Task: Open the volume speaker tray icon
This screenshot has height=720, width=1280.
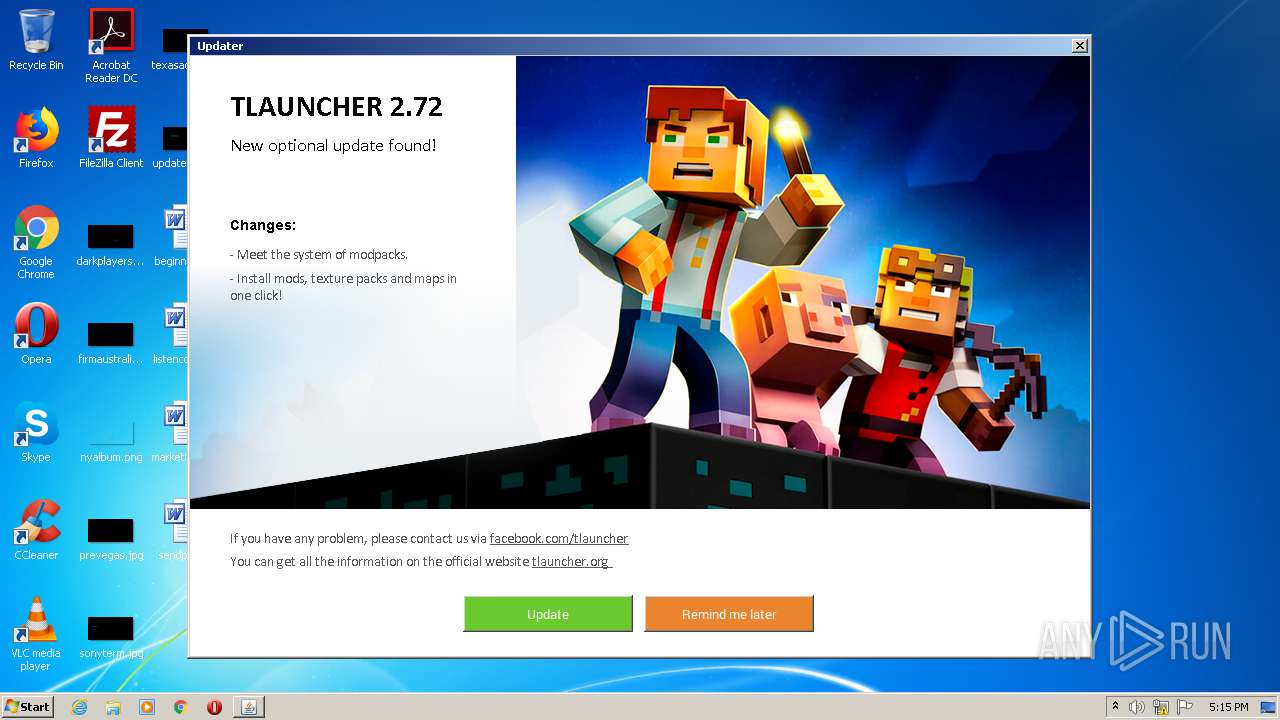Action: (1137, 707)
